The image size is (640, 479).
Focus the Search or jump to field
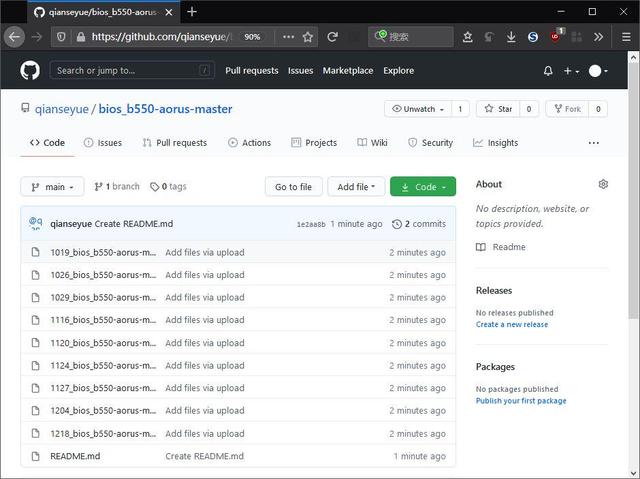tap(132, 71)
